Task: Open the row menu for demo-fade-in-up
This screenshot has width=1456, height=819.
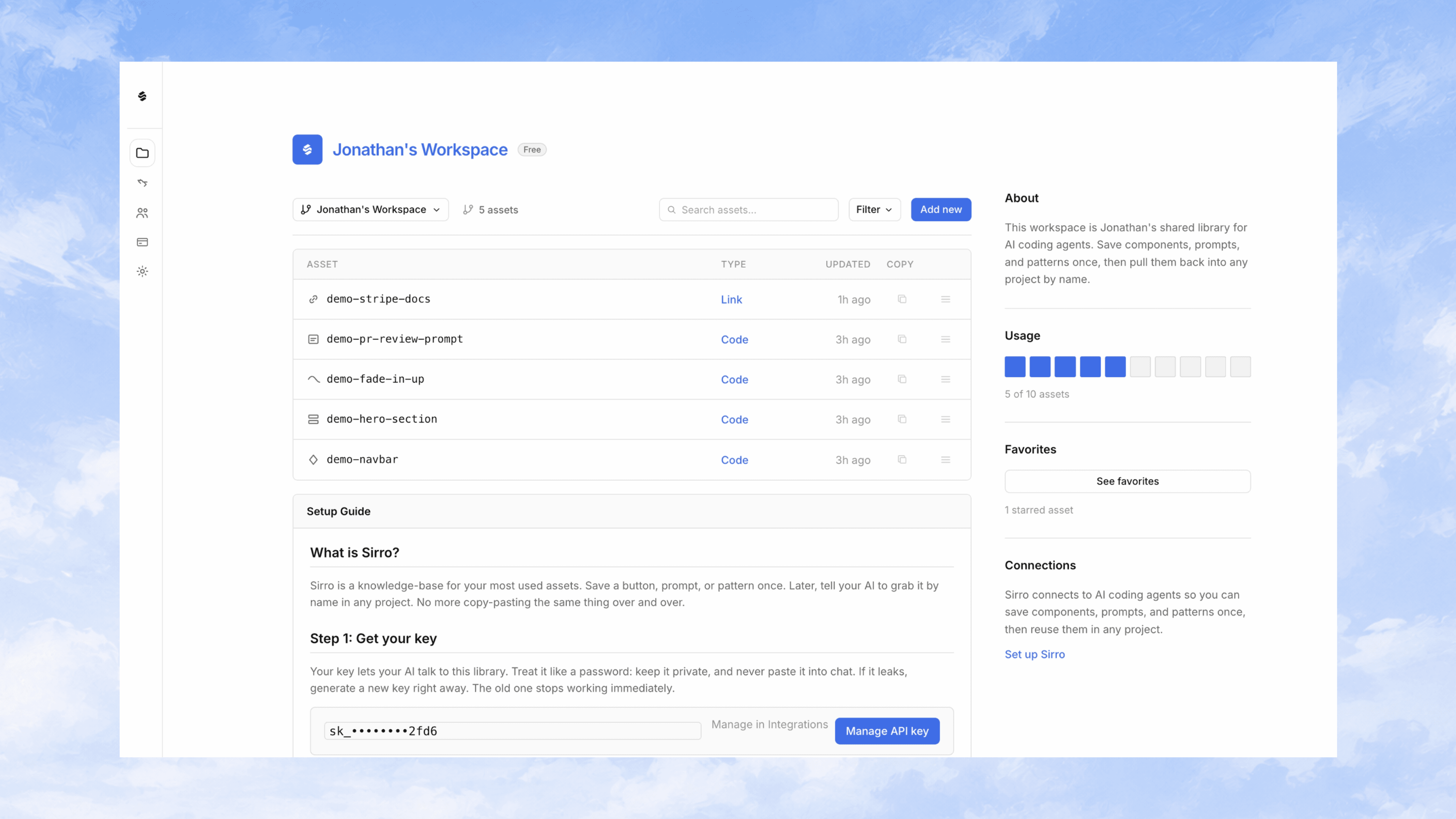Action: 946,379
